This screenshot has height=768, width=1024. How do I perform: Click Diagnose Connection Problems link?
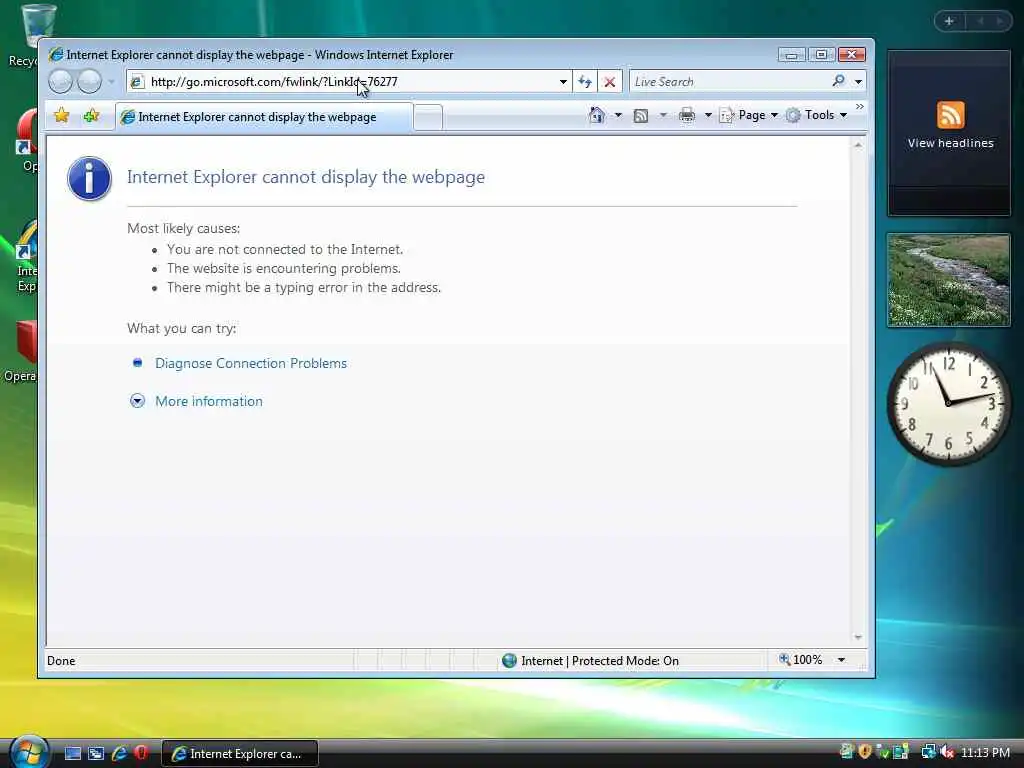(x=251, y=363)
